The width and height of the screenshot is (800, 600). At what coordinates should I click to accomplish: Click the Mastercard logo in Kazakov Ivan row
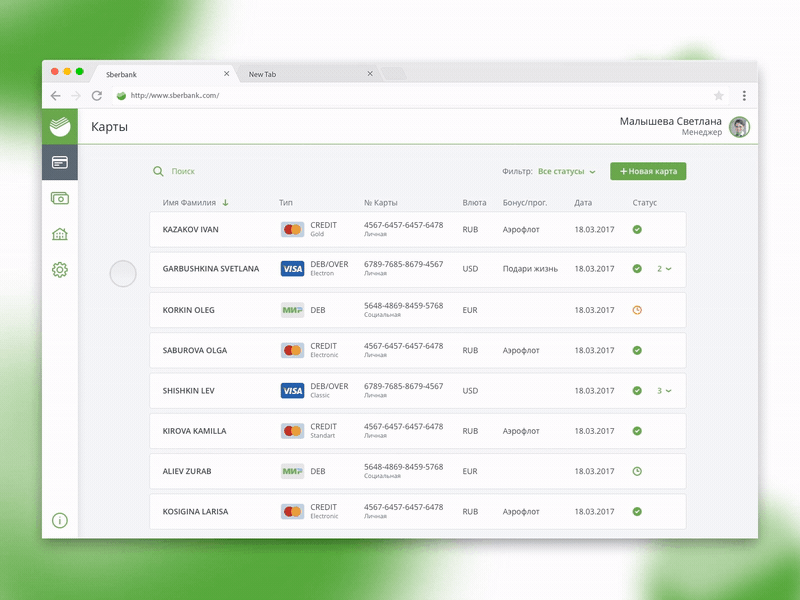pos(292,230)
